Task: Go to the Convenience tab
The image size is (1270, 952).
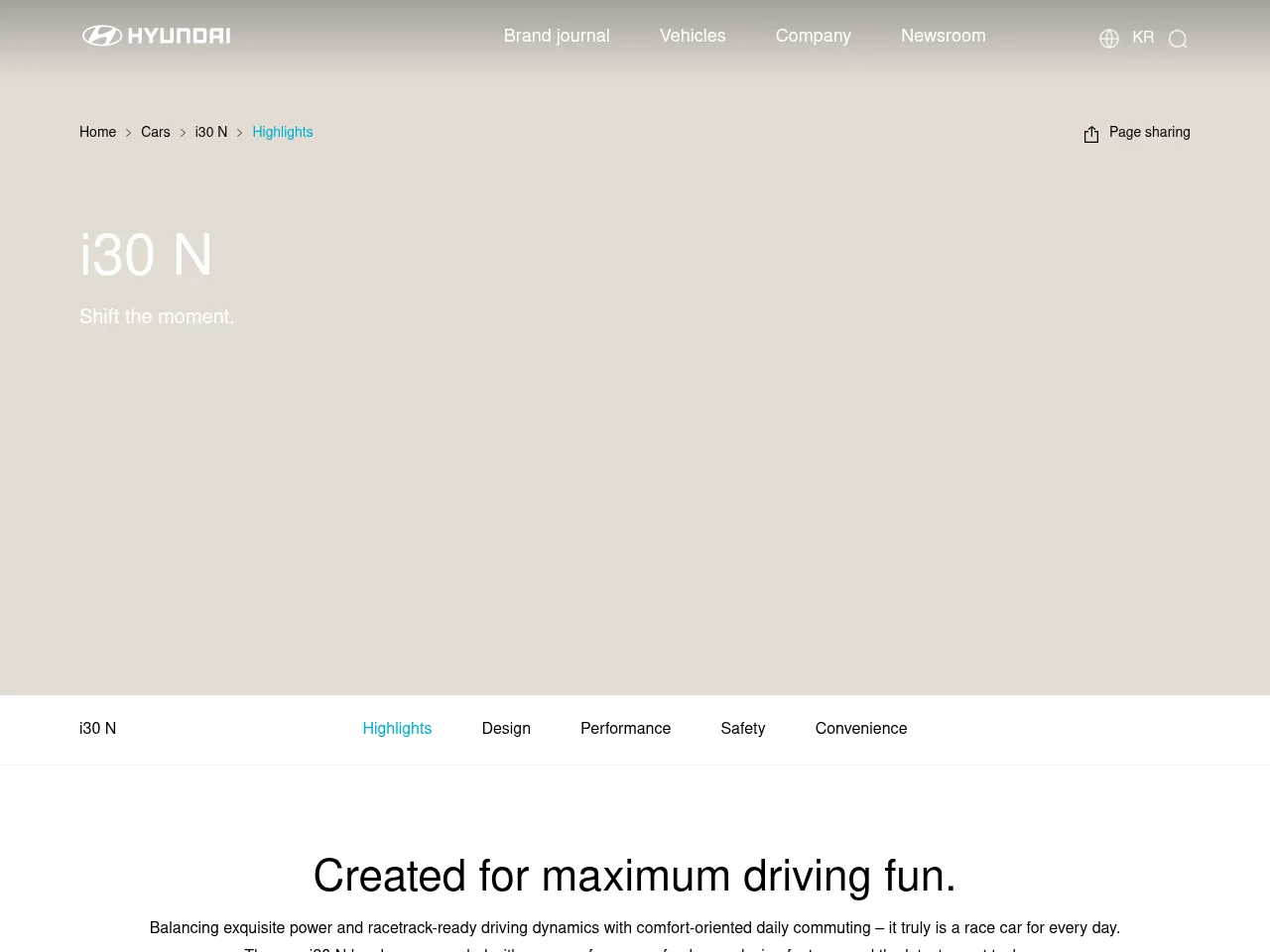Action: coord(860,728)
